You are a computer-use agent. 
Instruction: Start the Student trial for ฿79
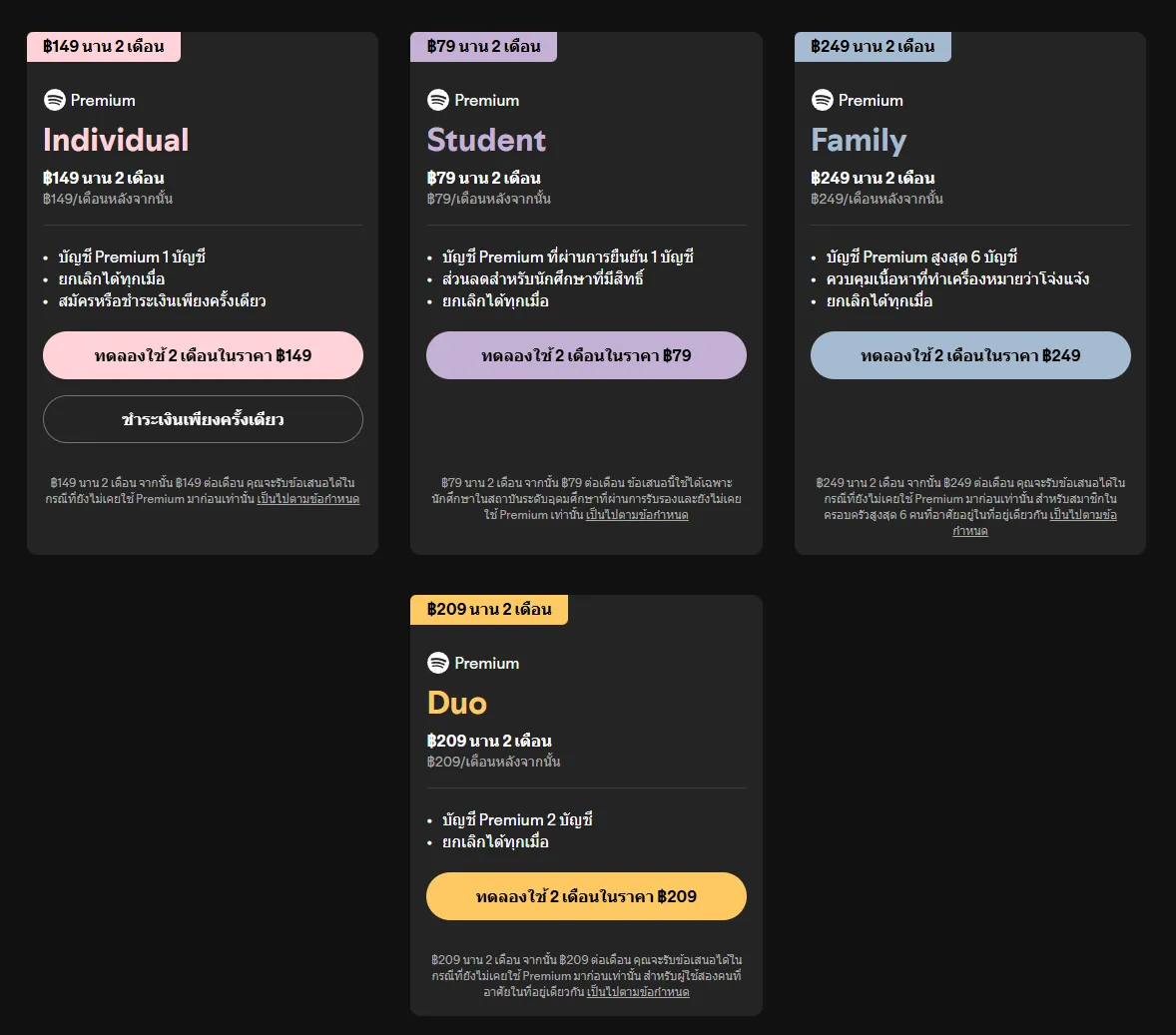click(x=586, y=355)
